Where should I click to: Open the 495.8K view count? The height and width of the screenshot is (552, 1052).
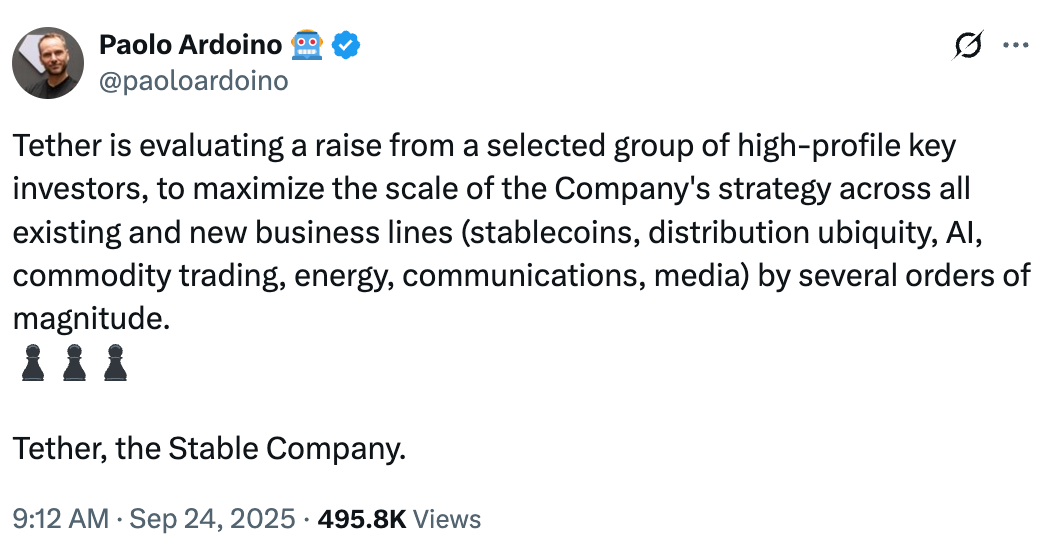[362, 519]
